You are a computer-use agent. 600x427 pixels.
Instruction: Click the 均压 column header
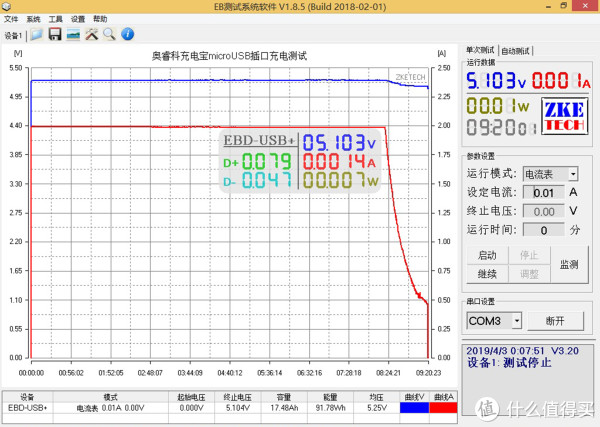(377, 397)
